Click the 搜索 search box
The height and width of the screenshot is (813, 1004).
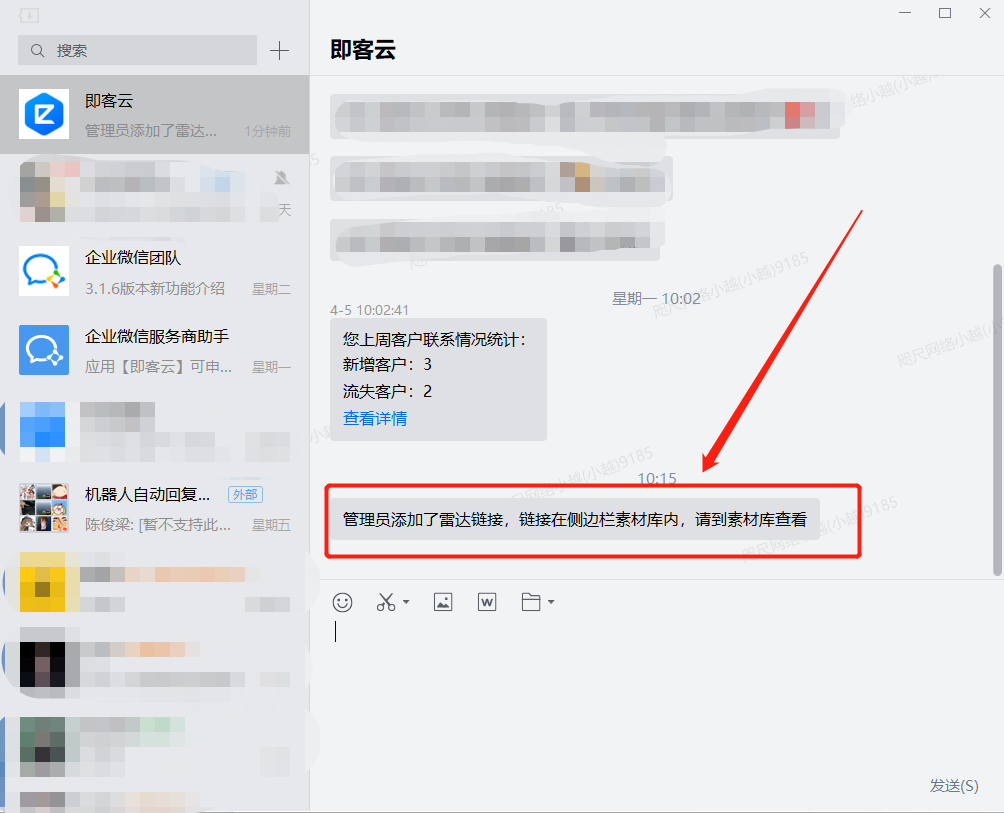pyautogui.click(x=137, y=50)
